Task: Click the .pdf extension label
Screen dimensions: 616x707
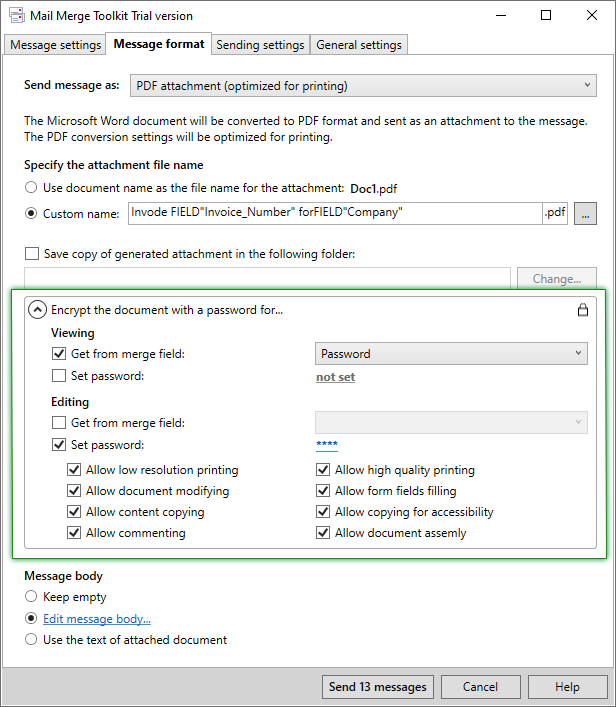Action: 555,212
